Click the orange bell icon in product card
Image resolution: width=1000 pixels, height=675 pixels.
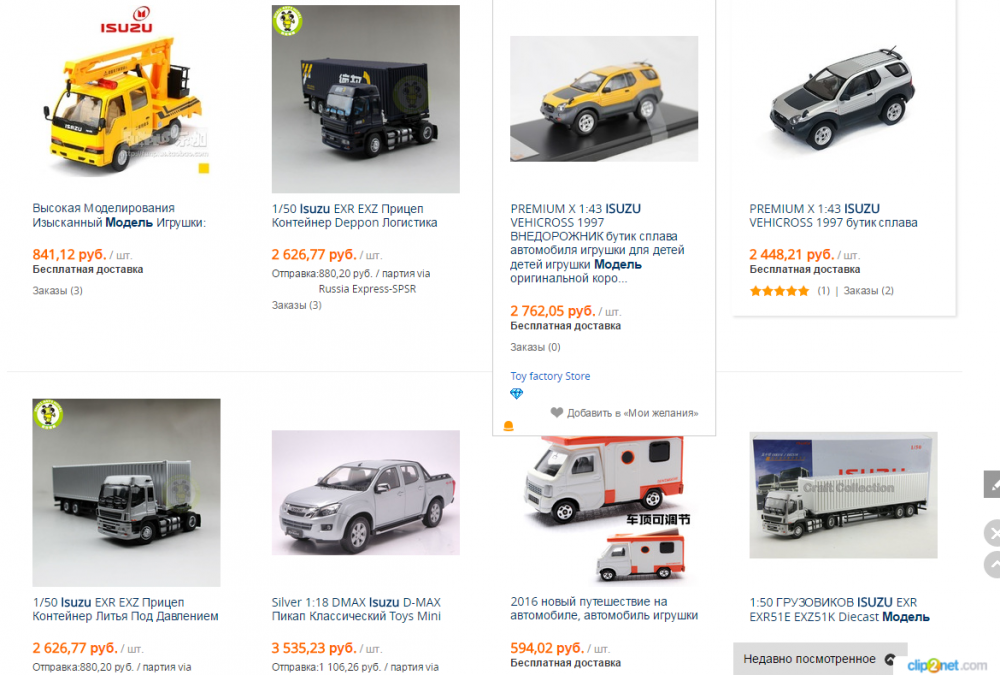click(508, 426)
